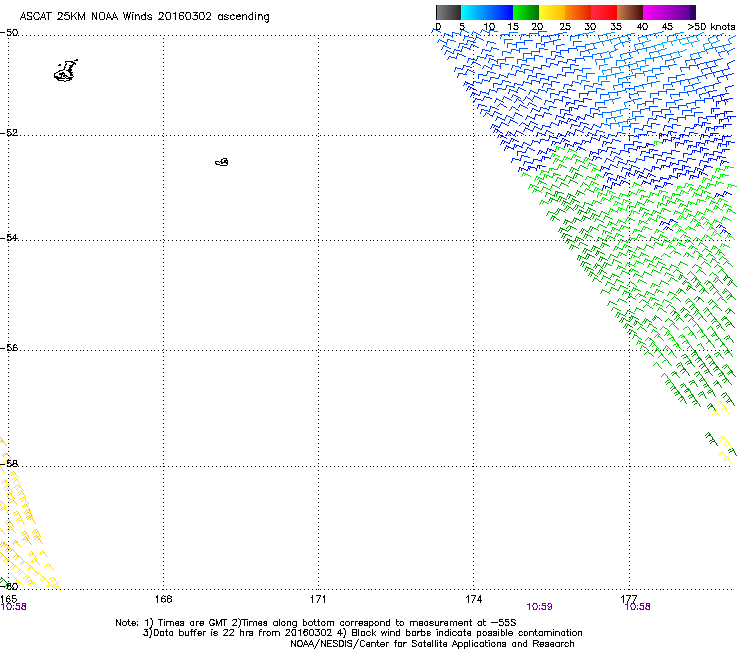Click the '-52' latitude axis label
The image size is (740, 650).
(9, 133)
